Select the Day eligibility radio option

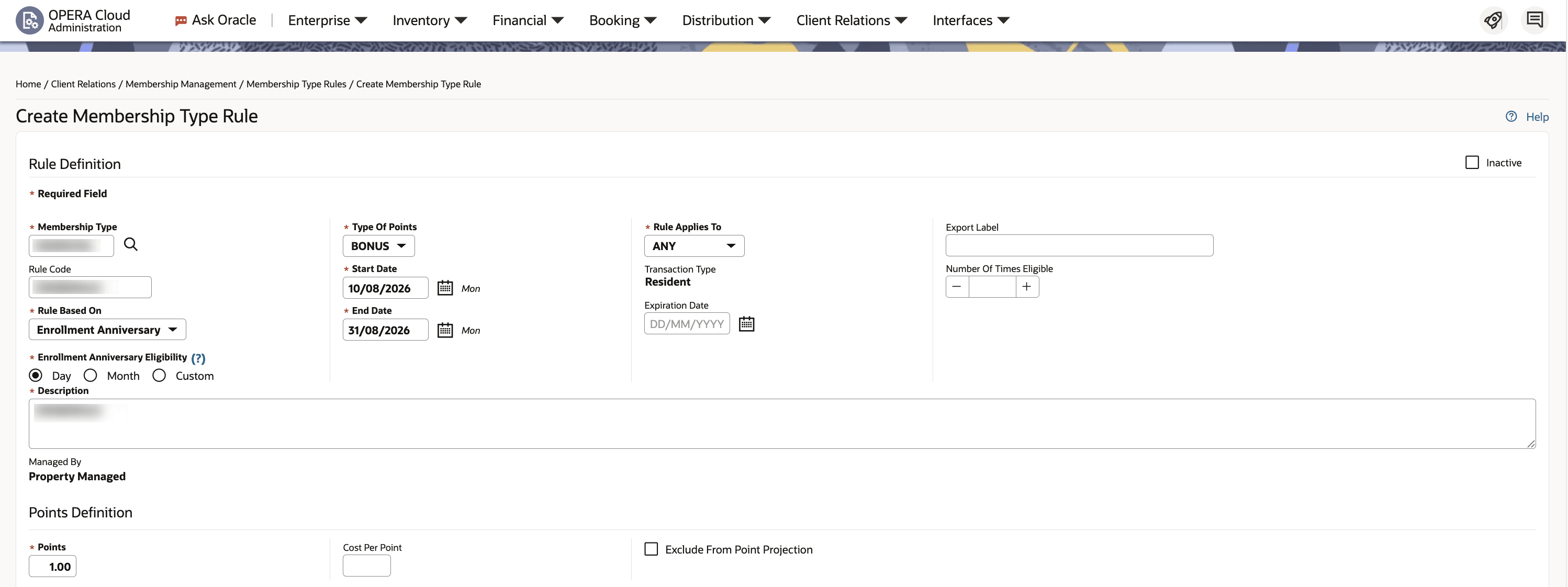36,375
